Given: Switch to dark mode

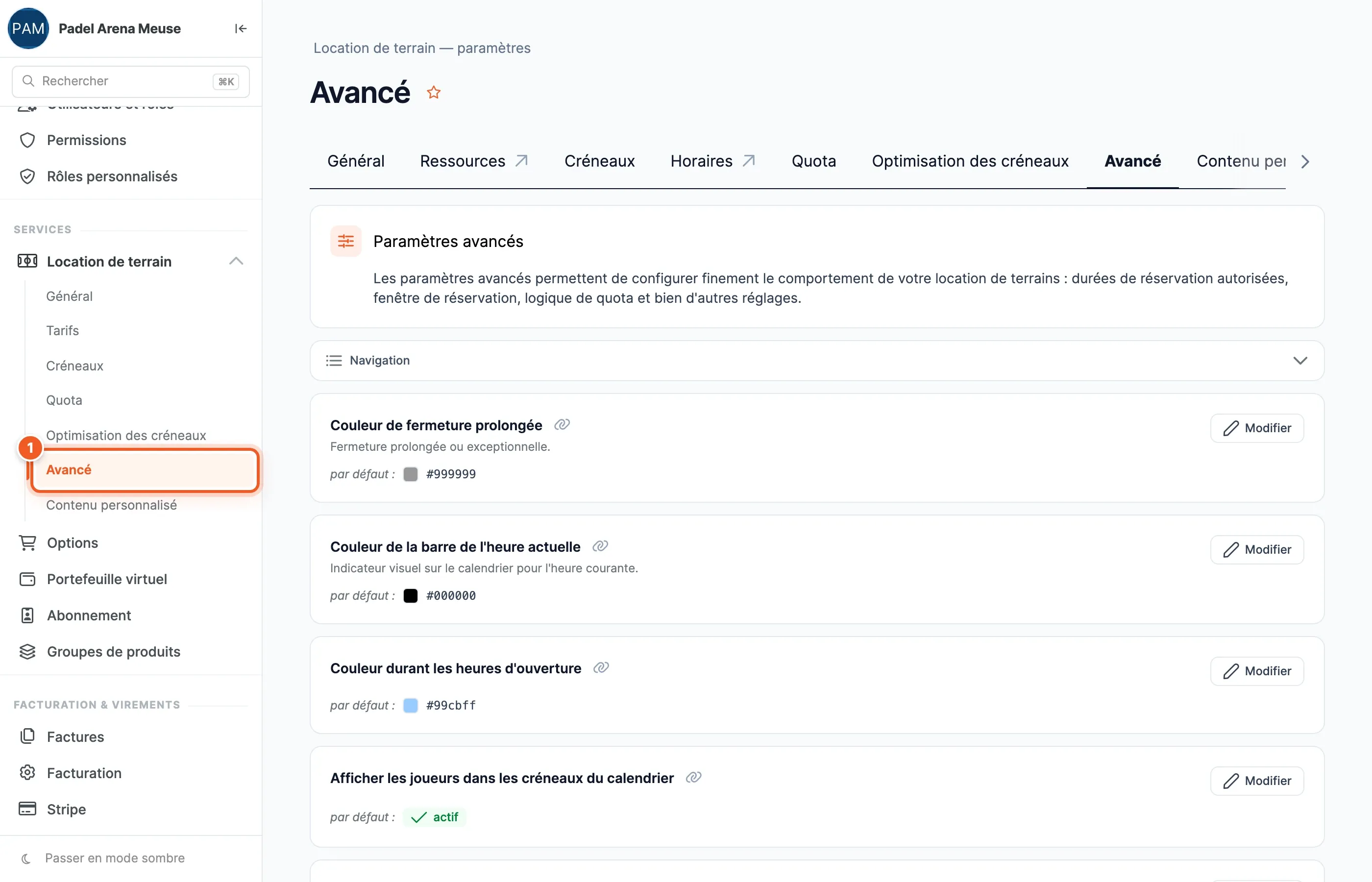Looking at the screenshot, I should point(115,858).
